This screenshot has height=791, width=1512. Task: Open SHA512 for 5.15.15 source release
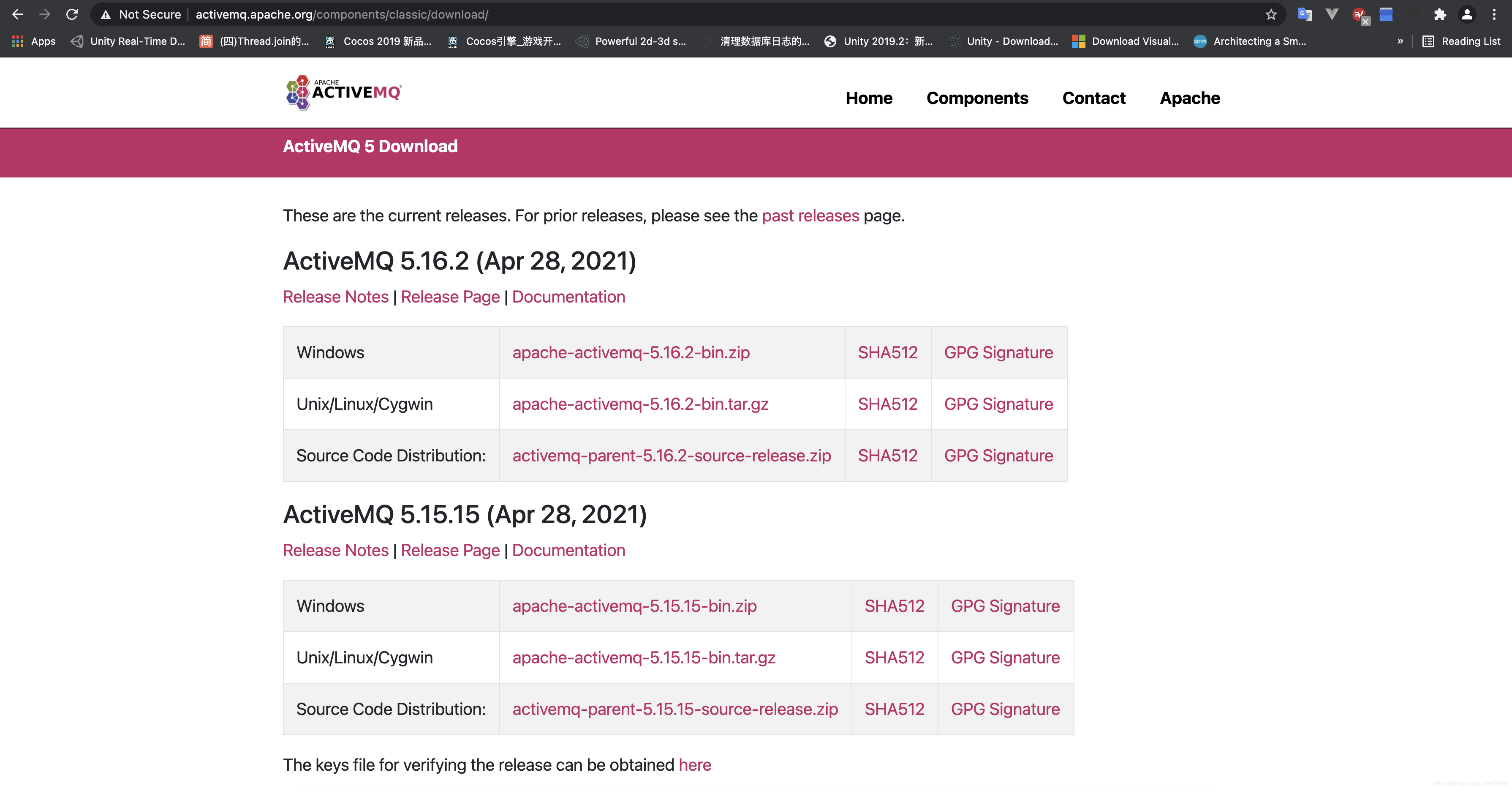[x=895, y=709]
